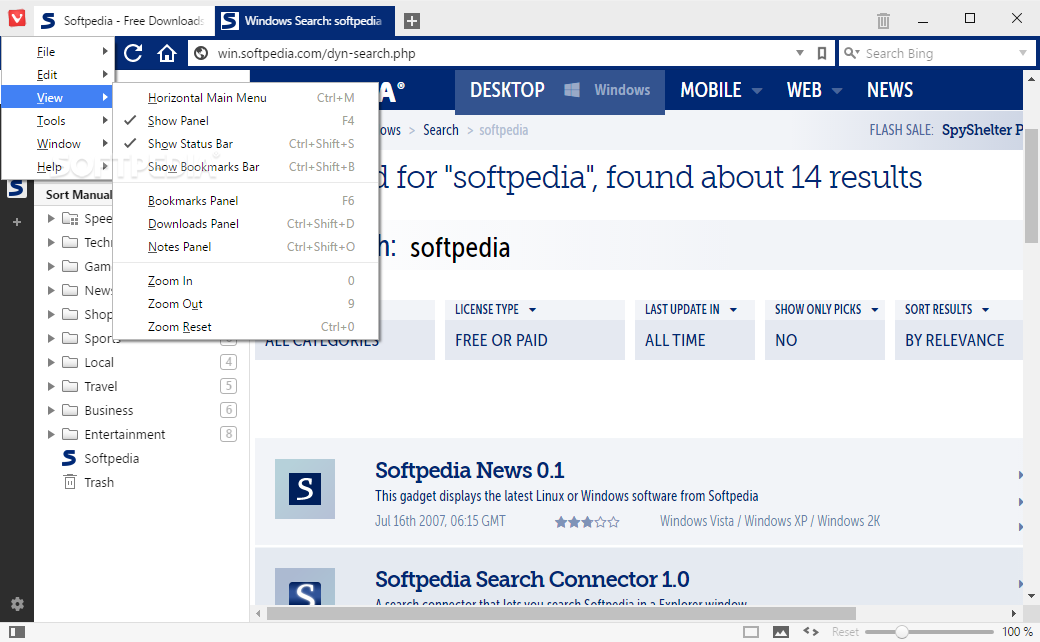Toggle Show Panel option
Screen dimensions: 1040x642
(245, 121)
